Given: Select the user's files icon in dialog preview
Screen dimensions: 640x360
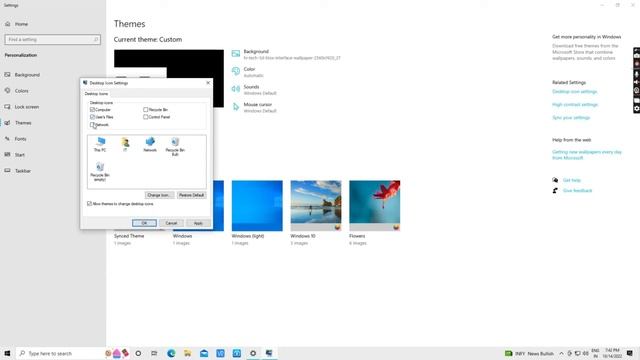Looking at the screenshot, I should click(125, 144).
